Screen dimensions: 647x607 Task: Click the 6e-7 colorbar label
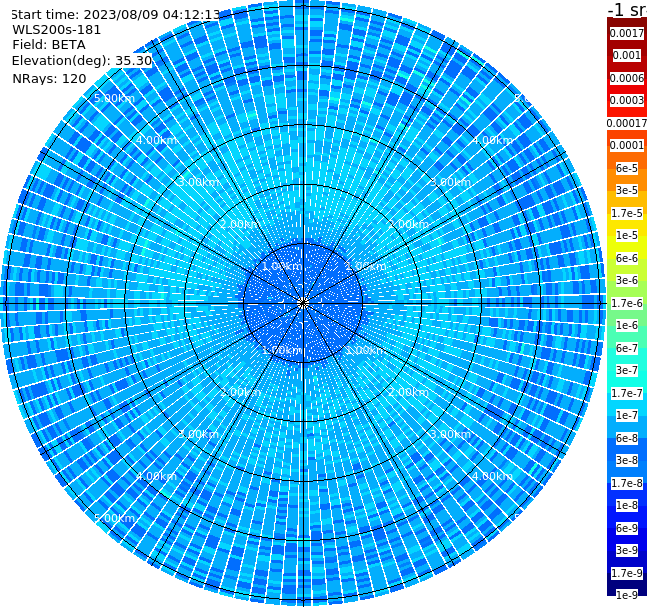tap(627, 348)
